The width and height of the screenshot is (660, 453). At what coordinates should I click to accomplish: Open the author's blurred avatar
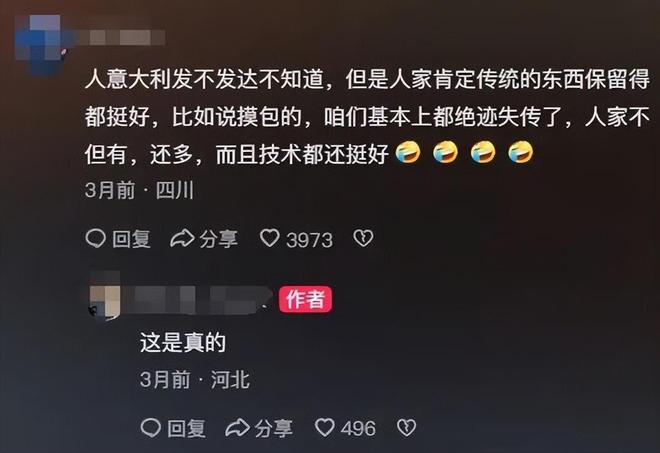(x=105, y=298)
